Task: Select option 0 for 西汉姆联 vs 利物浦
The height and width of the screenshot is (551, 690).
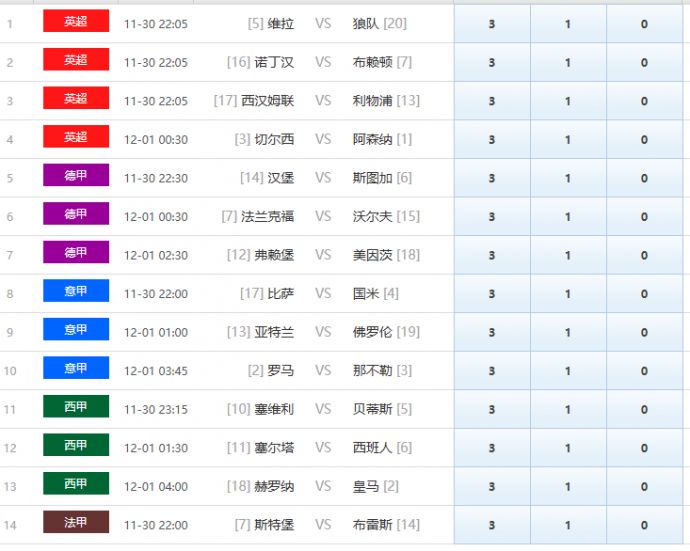Action: (644, 101)
